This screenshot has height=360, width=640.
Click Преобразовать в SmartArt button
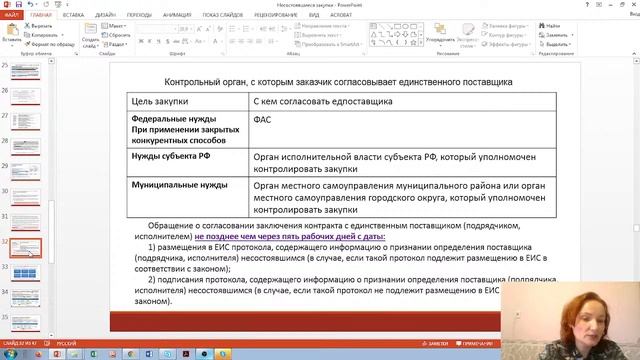328,44
